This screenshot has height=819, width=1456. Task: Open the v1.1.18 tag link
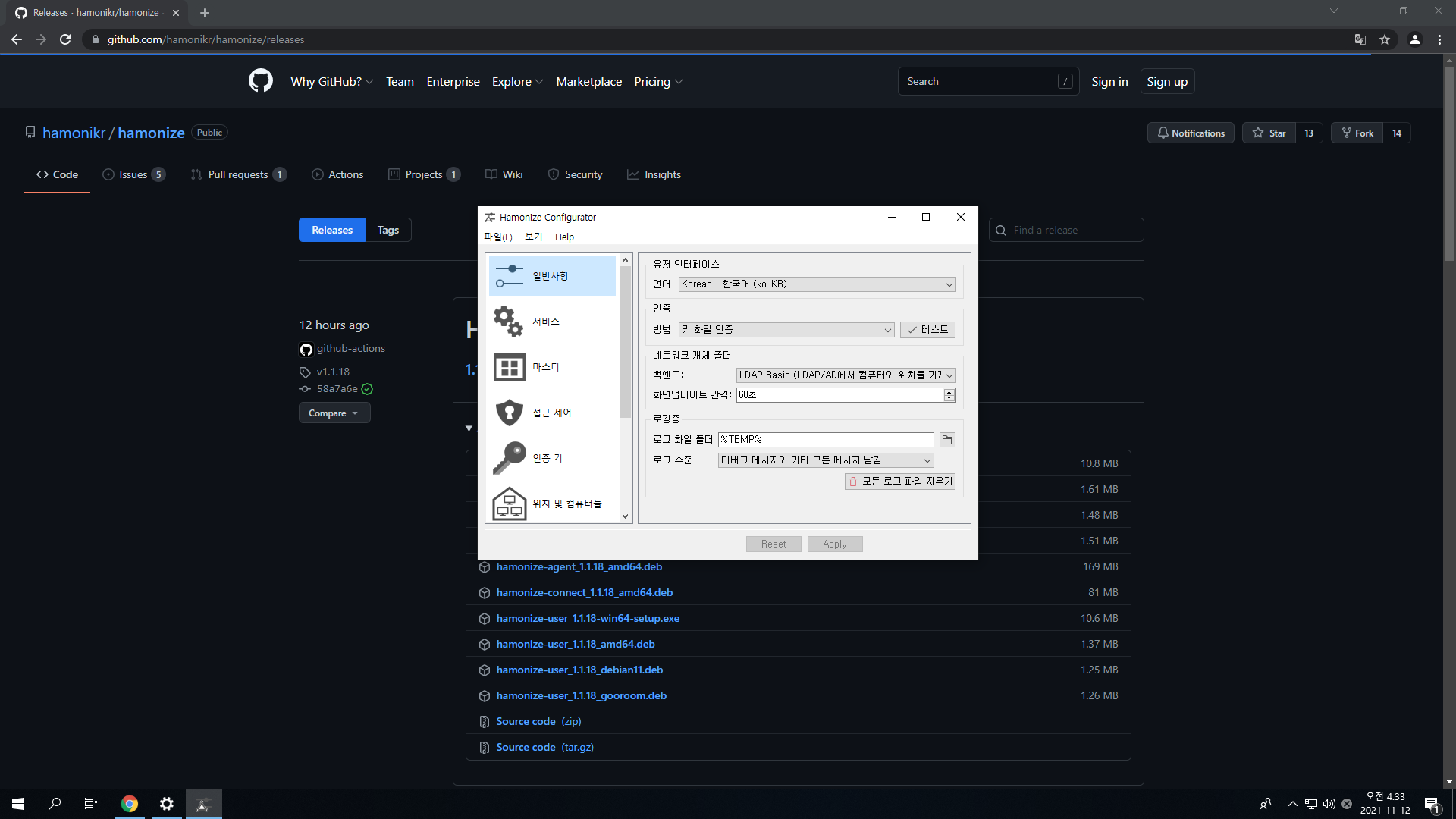(x=333, y=372)
